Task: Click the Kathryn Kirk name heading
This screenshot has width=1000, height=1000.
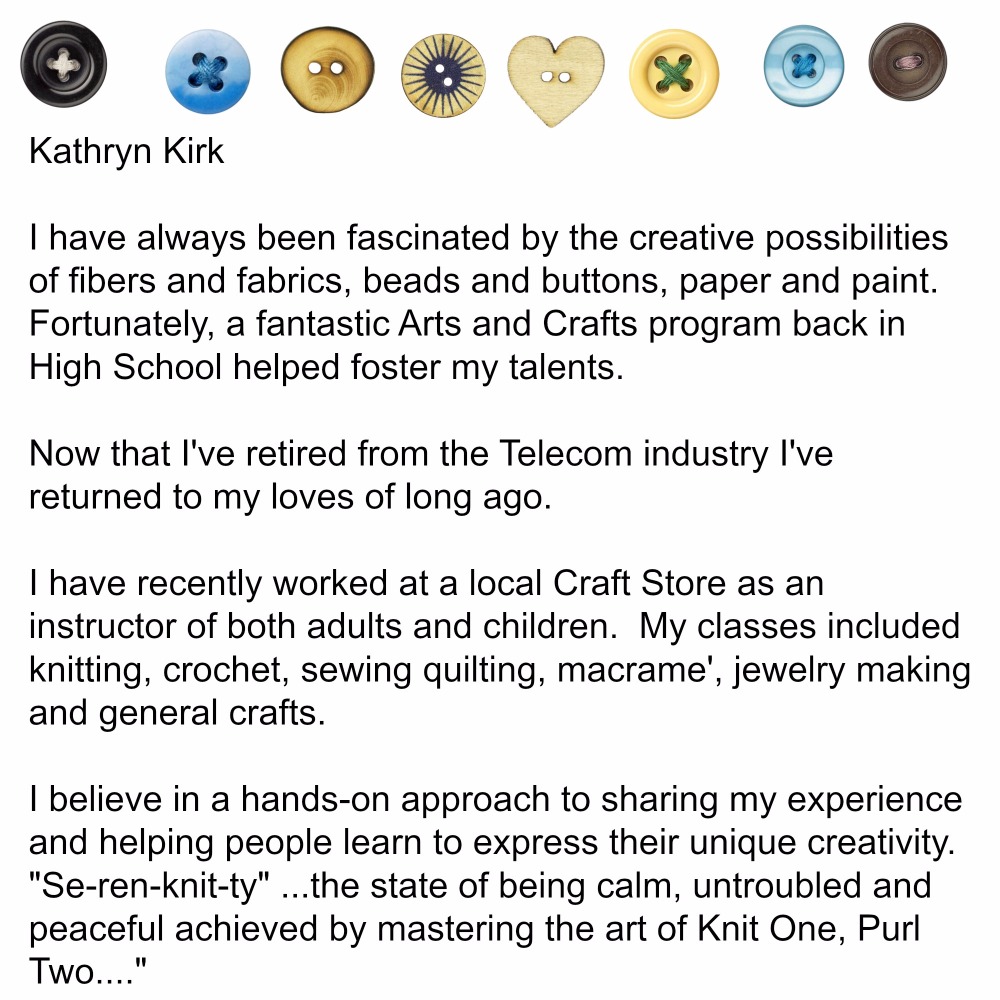Action: [x=126, y=152]
